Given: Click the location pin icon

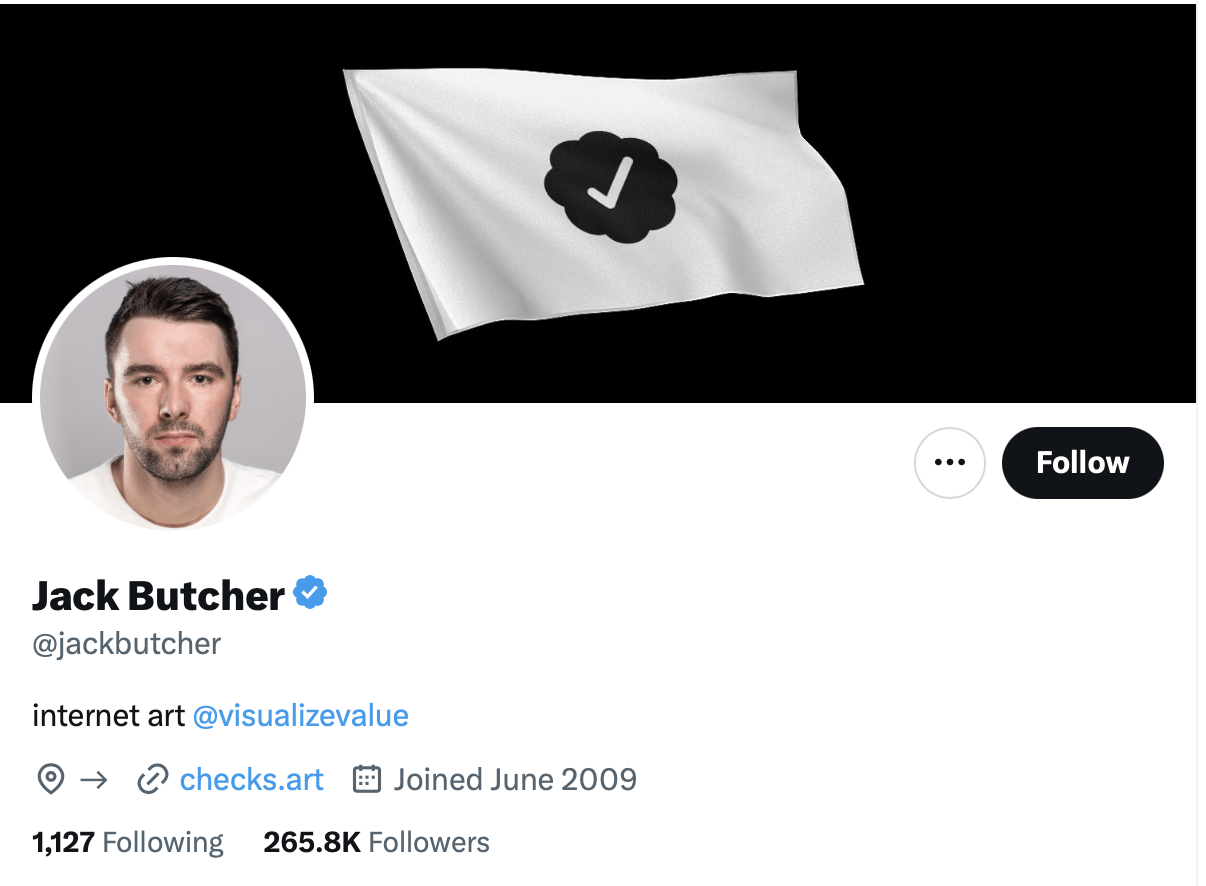Looking at the screenshot, I should [x=50, y=779].
